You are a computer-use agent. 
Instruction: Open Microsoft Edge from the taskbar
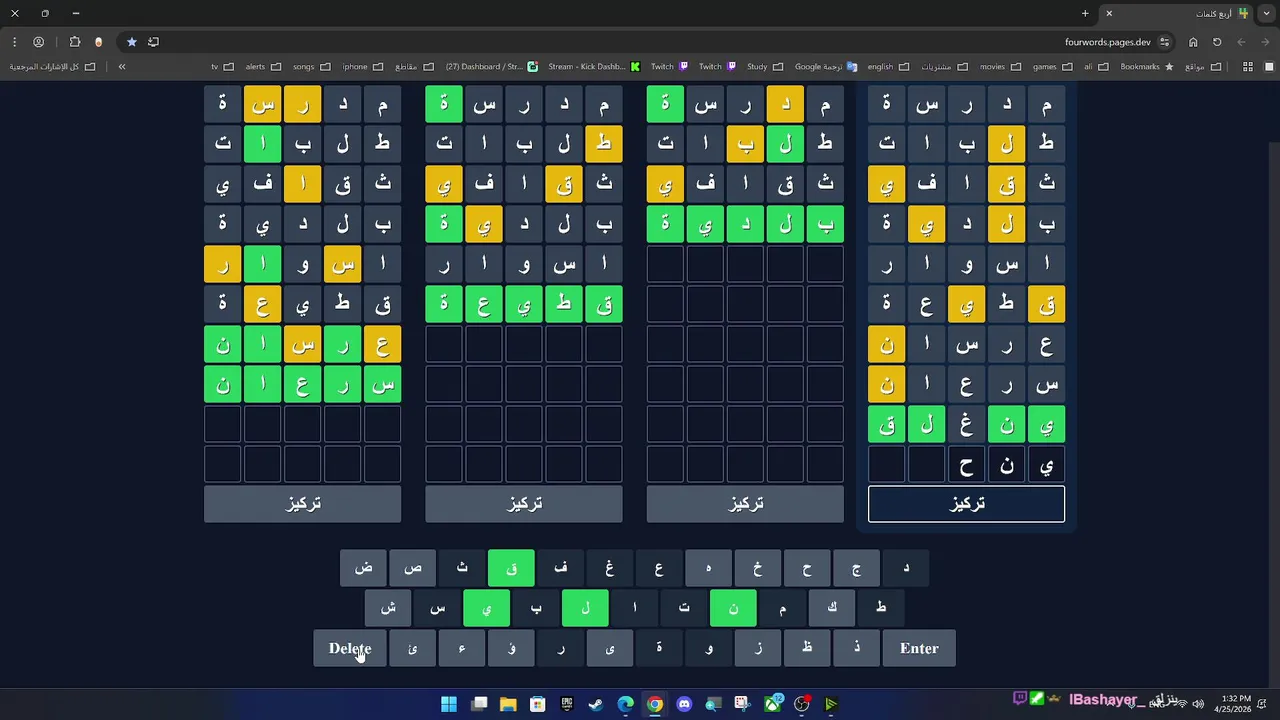click(625, 704)
